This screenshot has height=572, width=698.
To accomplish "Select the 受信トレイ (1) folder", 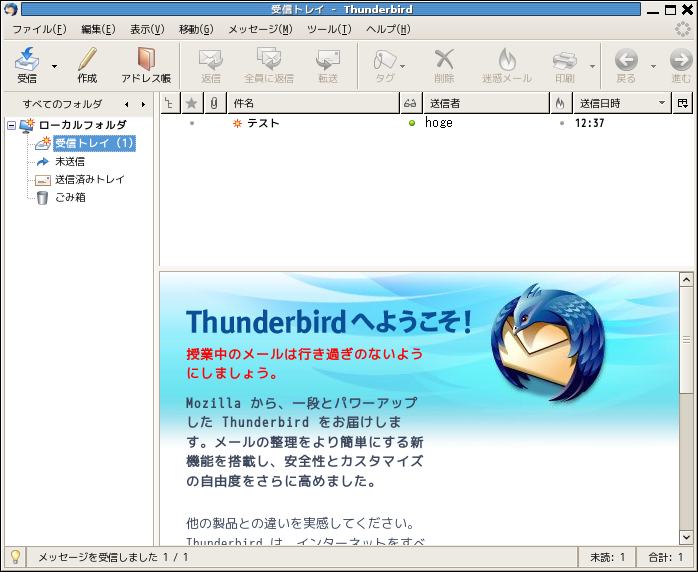I will tap(94, 143).
